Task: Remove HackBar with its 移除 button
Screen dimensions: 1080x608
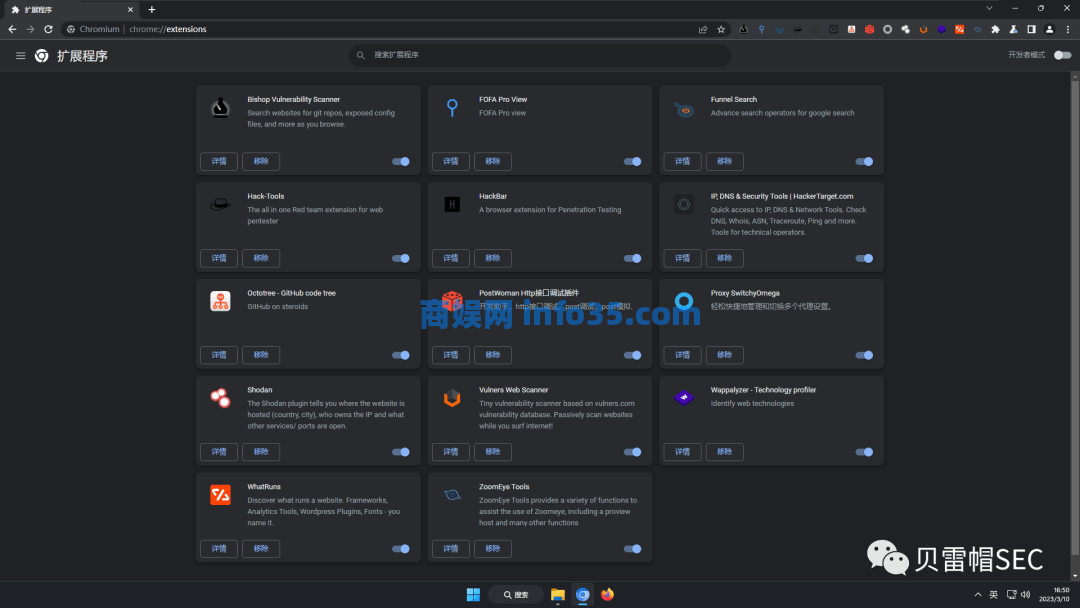Action: (492, 258)
